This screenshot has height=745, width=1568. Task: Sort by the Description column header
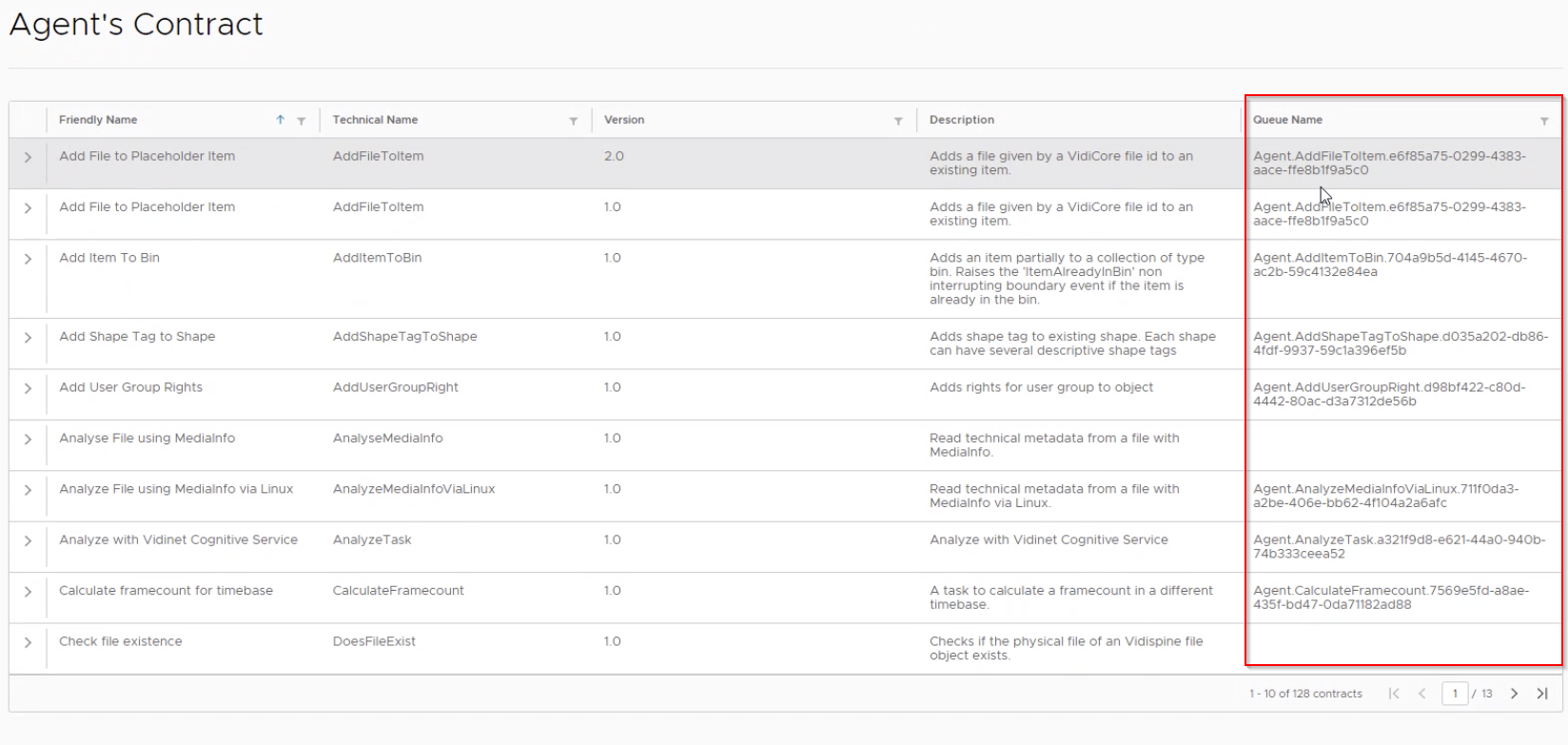[x=962, y=120]
